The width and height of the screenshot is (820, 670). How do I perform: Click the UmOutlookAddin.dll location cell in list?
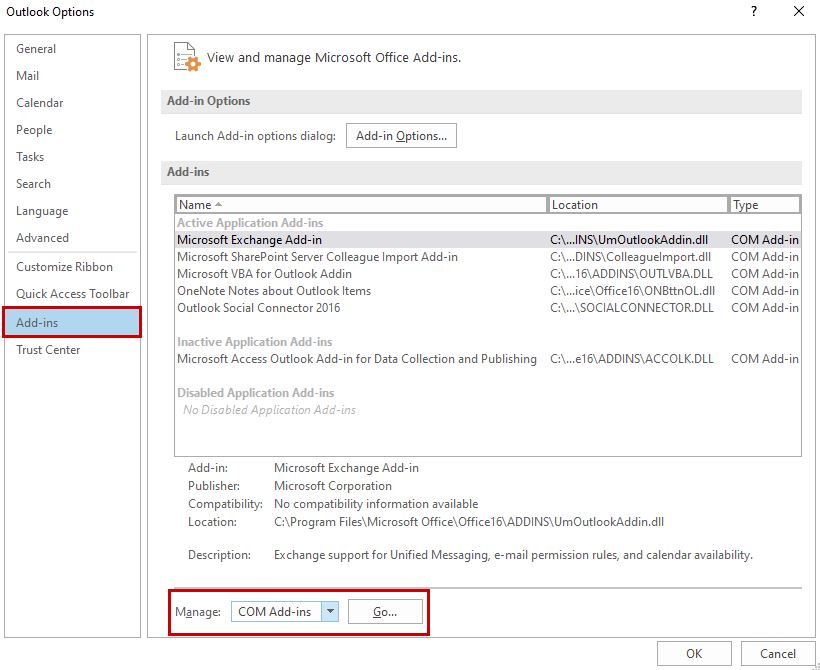tap(629, 240)
